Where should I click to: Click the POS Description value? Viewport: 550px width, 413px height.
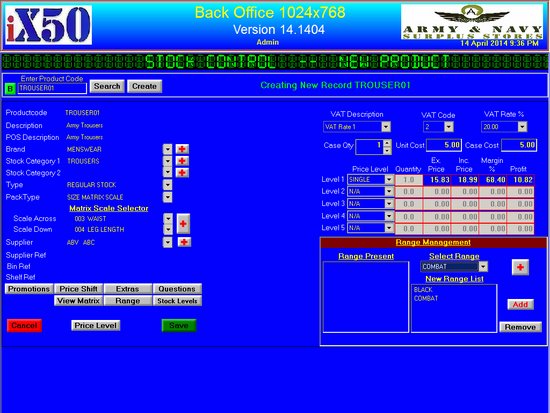point(85,137)
